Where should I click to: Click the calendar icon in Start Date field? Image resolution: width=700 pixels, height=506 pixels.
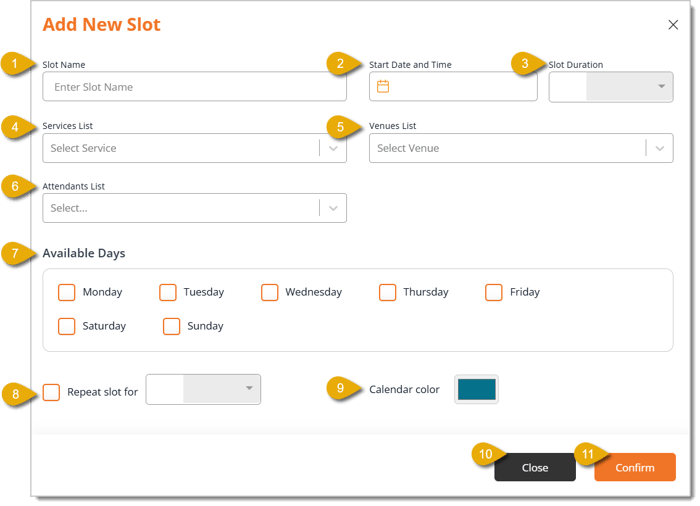383,86
